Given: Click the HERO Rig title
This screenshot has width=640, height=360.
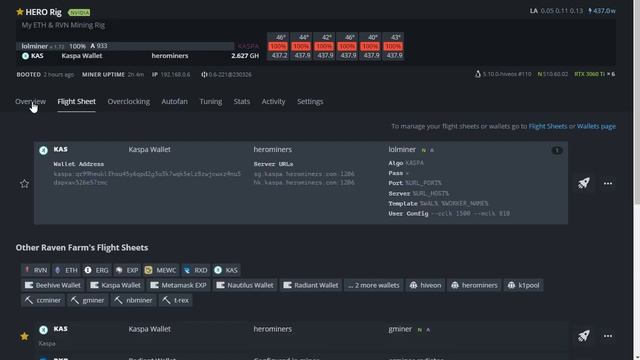Looking at the screenshot, I should [43, 12].
